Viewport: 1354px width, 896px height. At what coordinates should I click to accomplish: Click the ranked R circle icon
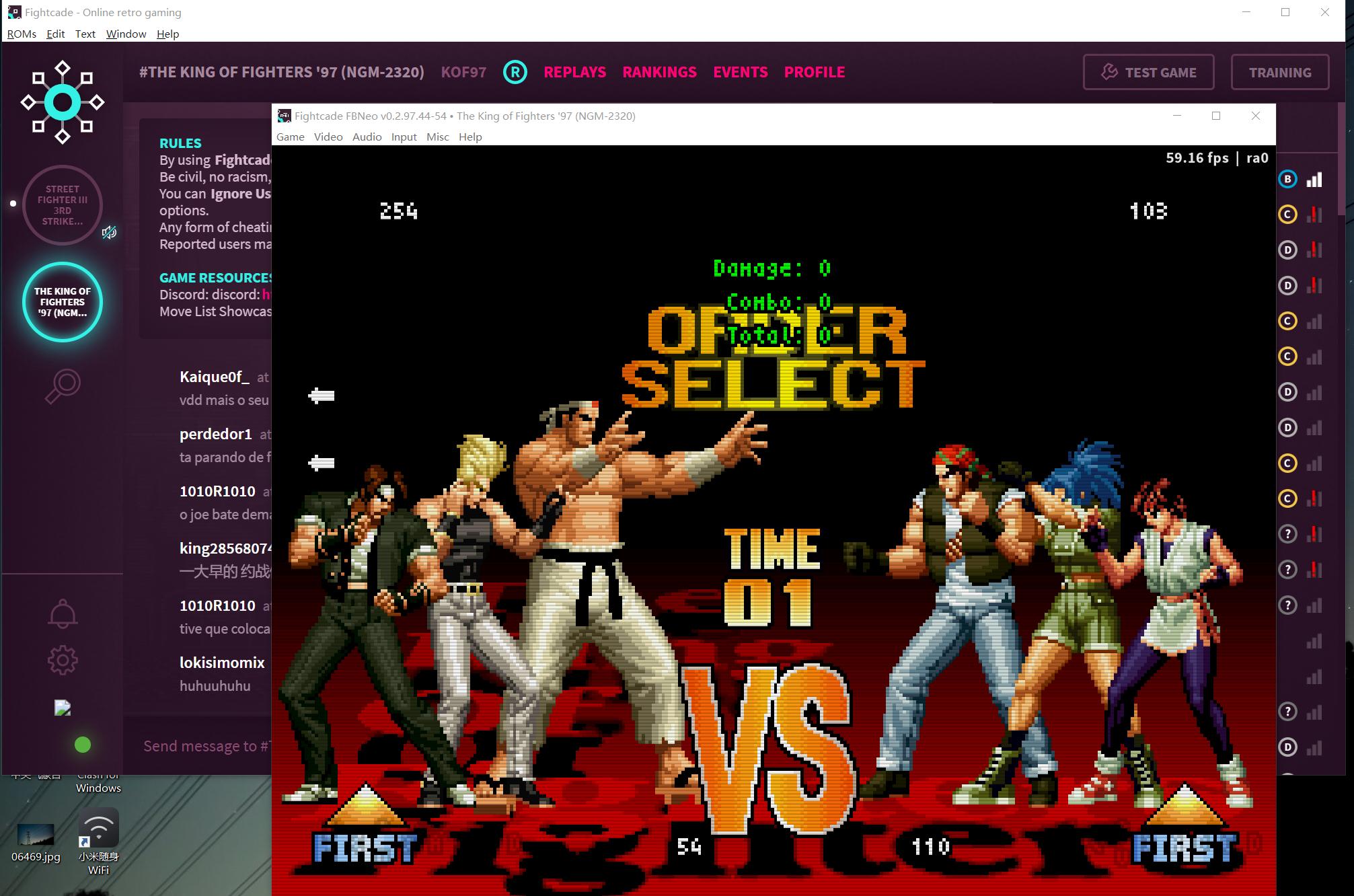point(515,72)
